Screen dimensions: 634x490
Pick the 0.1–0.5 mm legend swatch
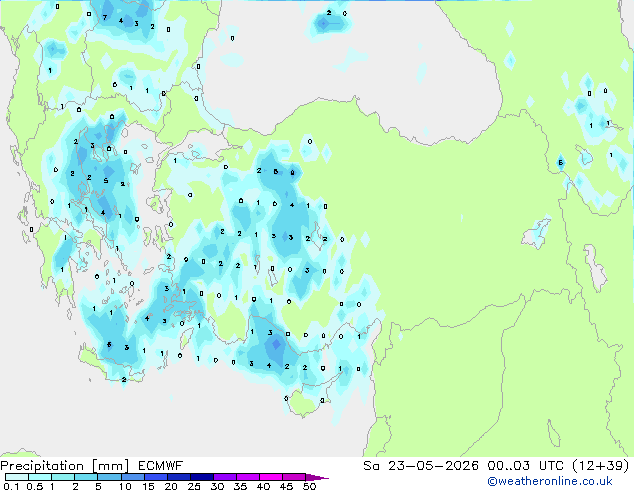tap(17, 477)
